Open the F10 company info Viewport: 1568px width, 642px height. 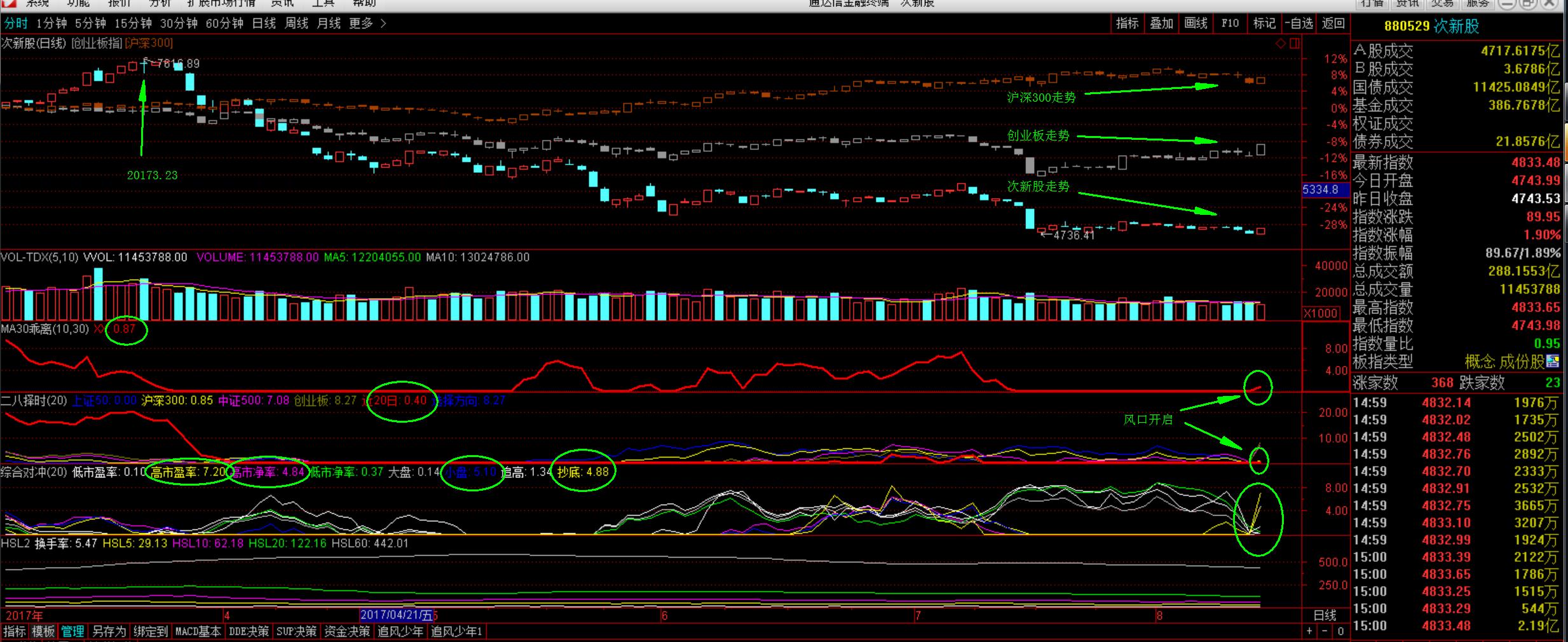click(1230, 24)
